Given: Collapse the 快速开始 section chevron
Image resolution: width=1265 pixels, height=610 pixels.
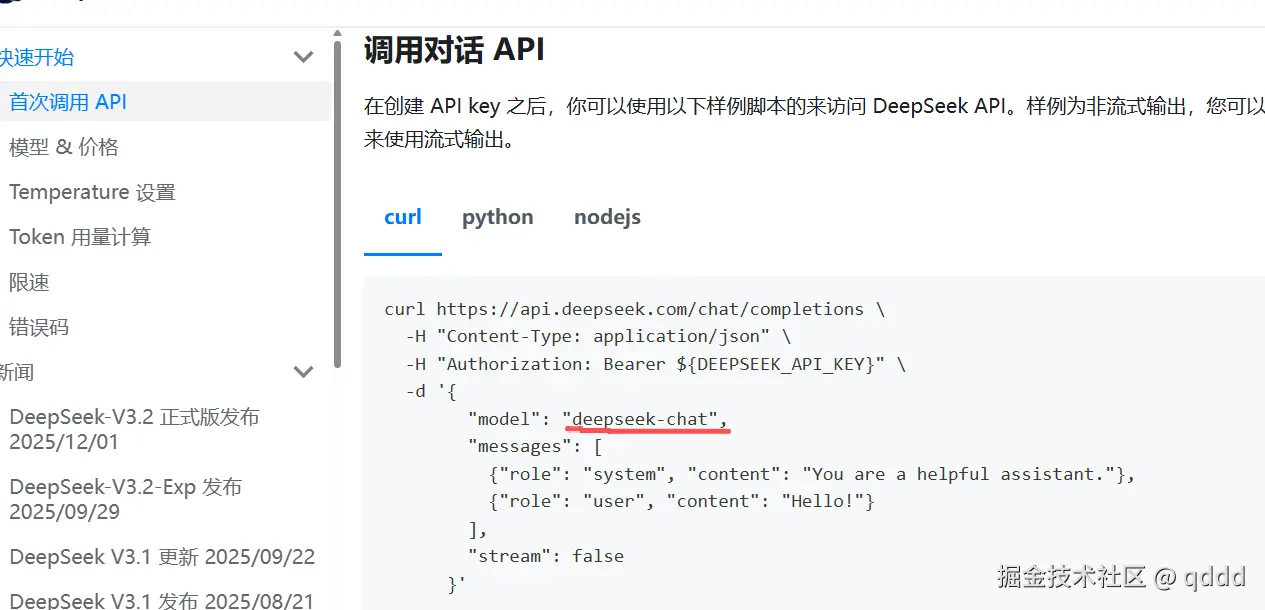Looking at the screenshot, I should point(304,57).
